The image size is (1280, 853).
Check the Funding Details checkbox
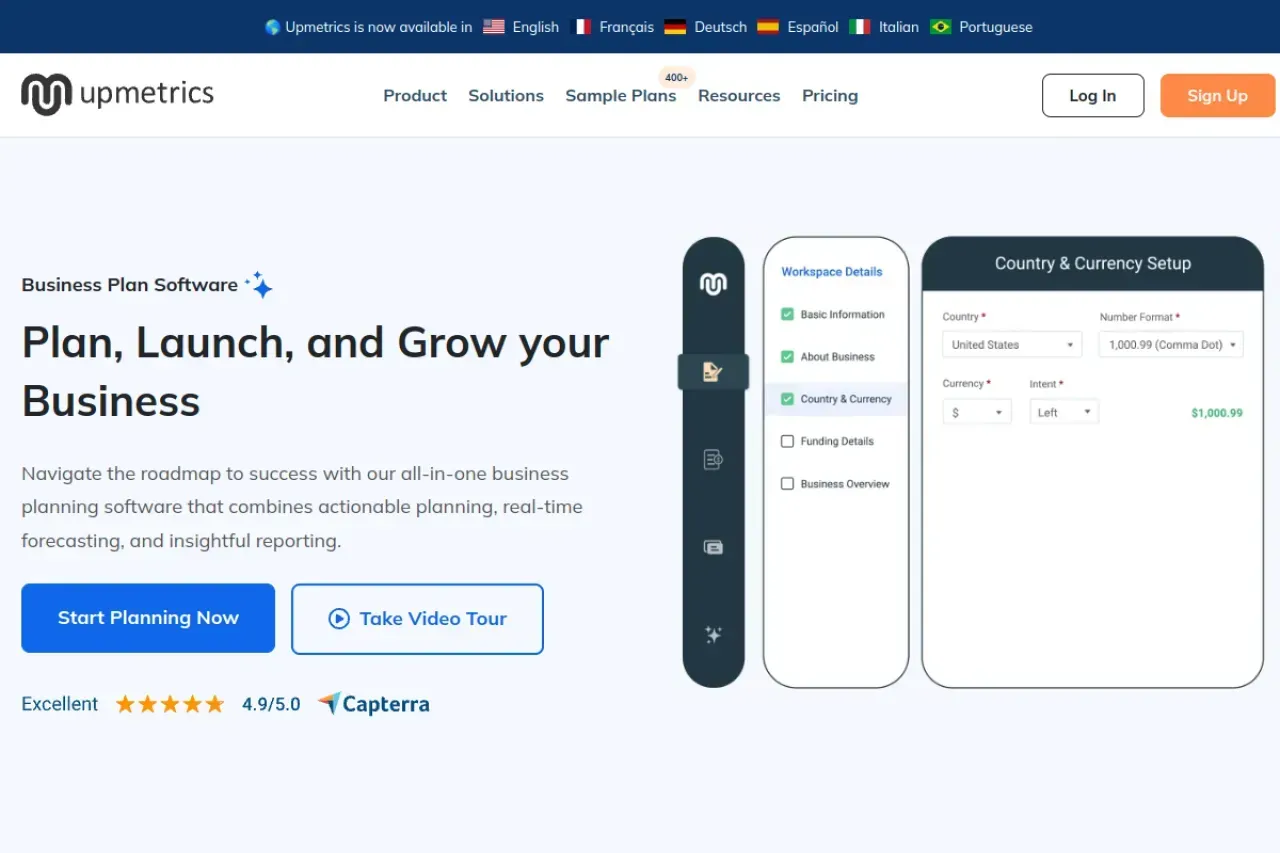click(x=787, y=441)
